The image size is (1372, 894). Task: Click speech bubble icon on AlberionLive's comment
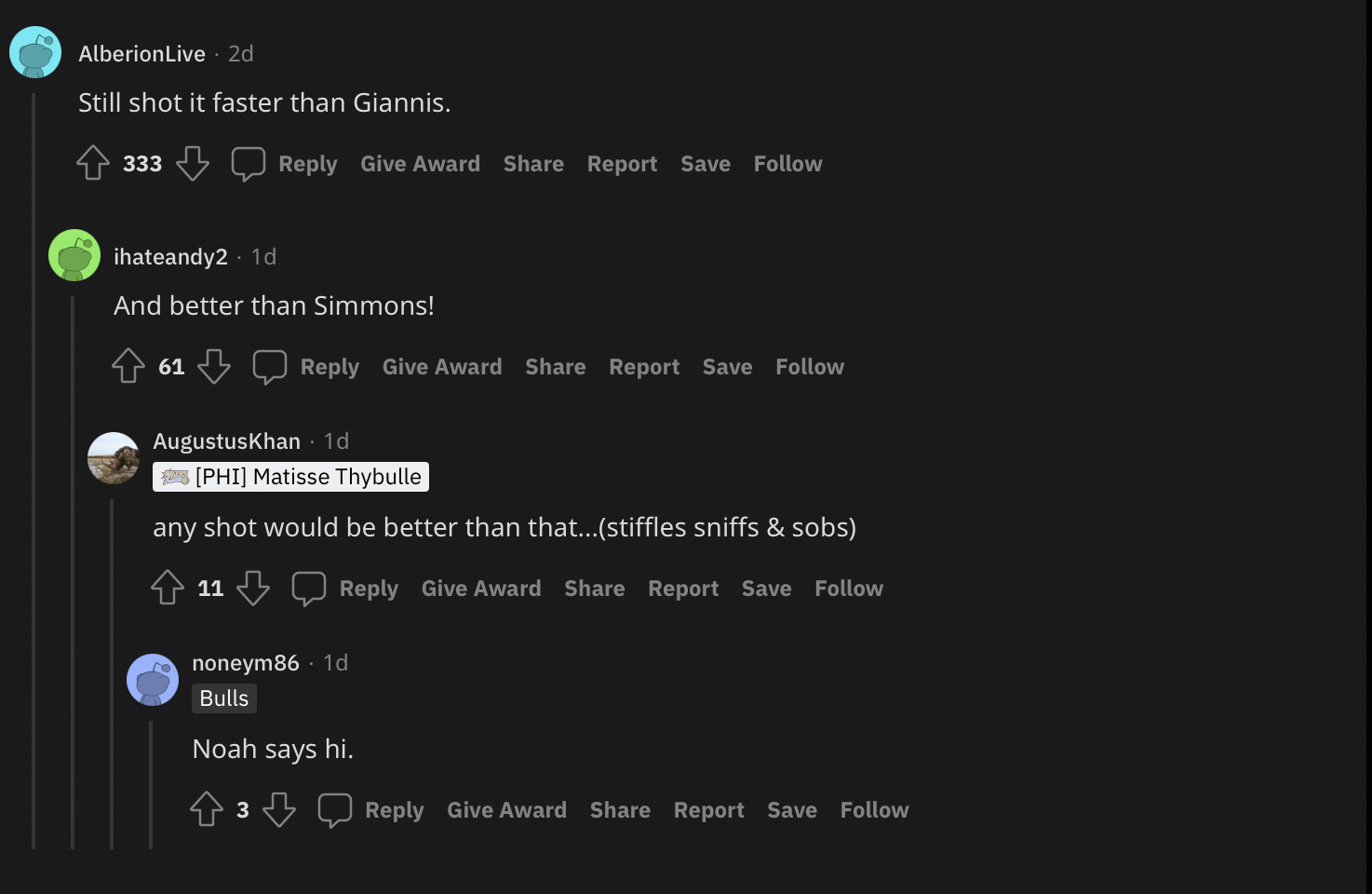pyautogui.click(x=249, y=164)
